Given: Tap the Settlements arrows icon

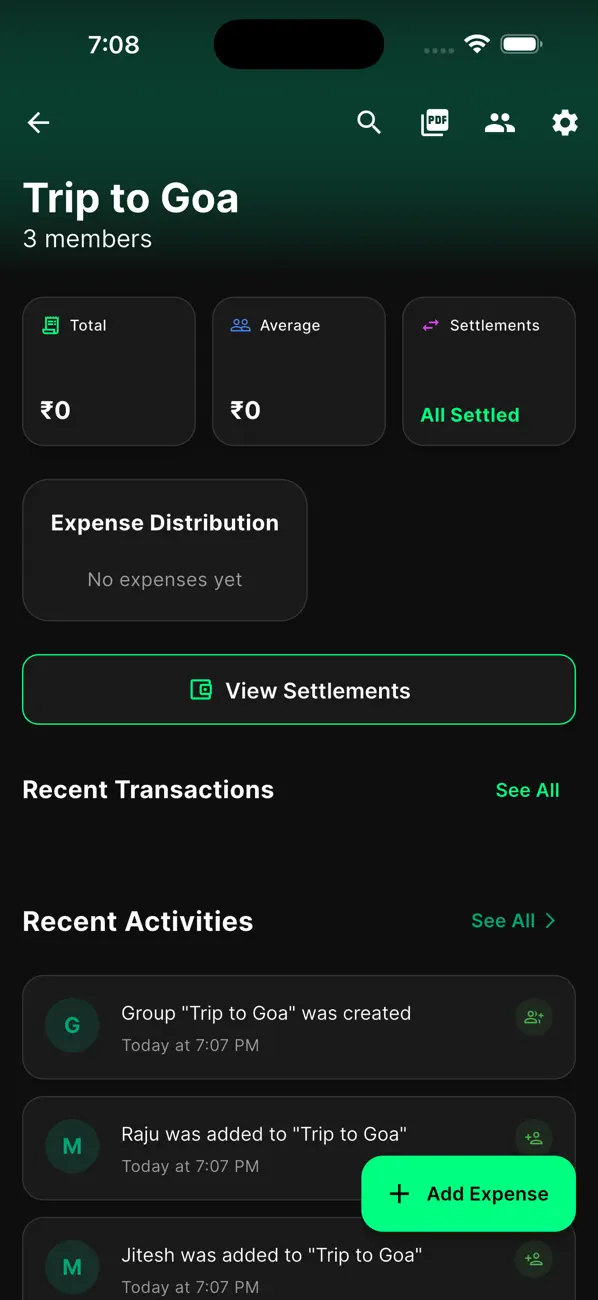Looking at the screenshot, I should (430, 325).
